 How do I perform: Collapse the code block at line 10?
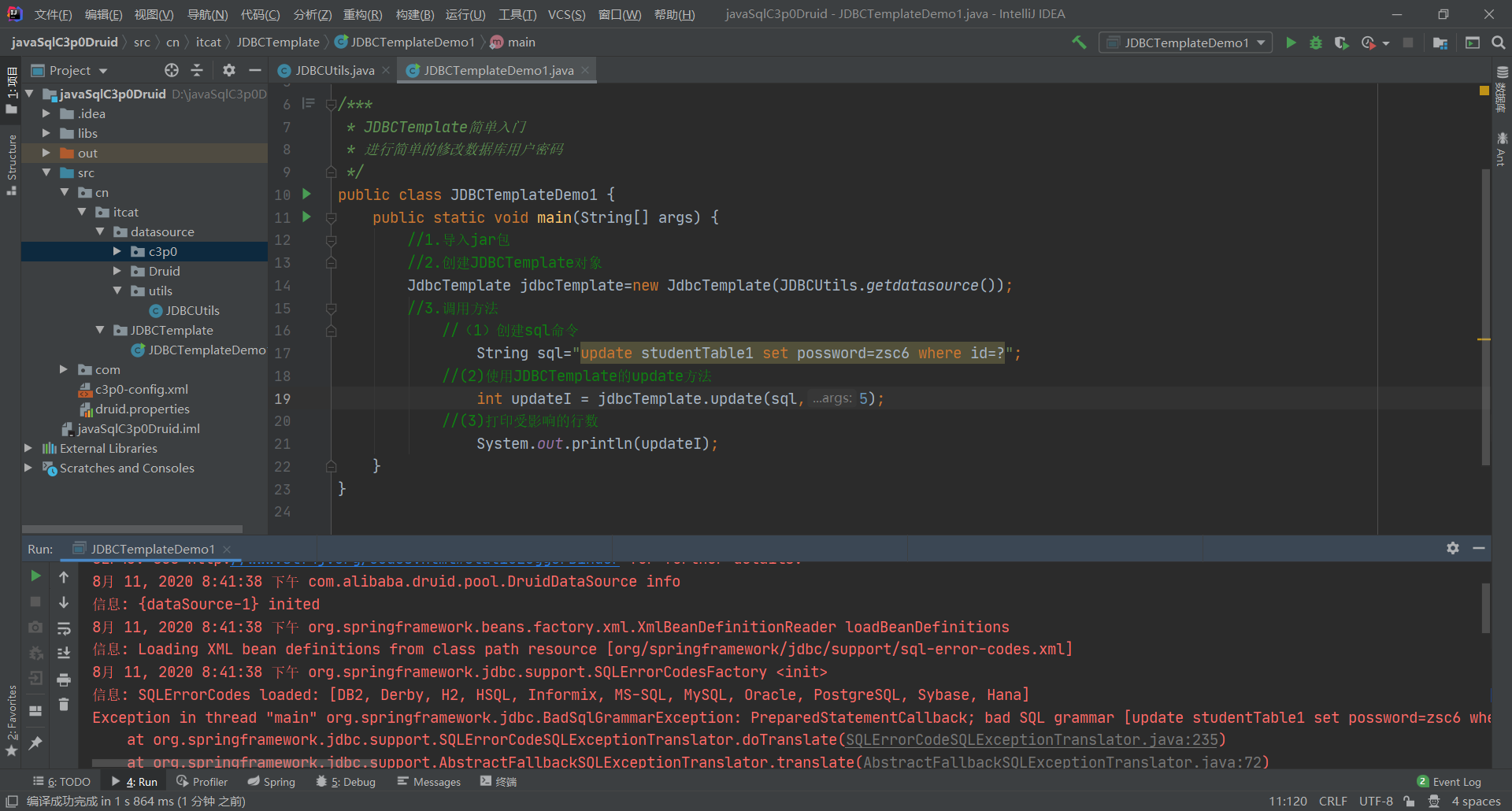[332, 194]
